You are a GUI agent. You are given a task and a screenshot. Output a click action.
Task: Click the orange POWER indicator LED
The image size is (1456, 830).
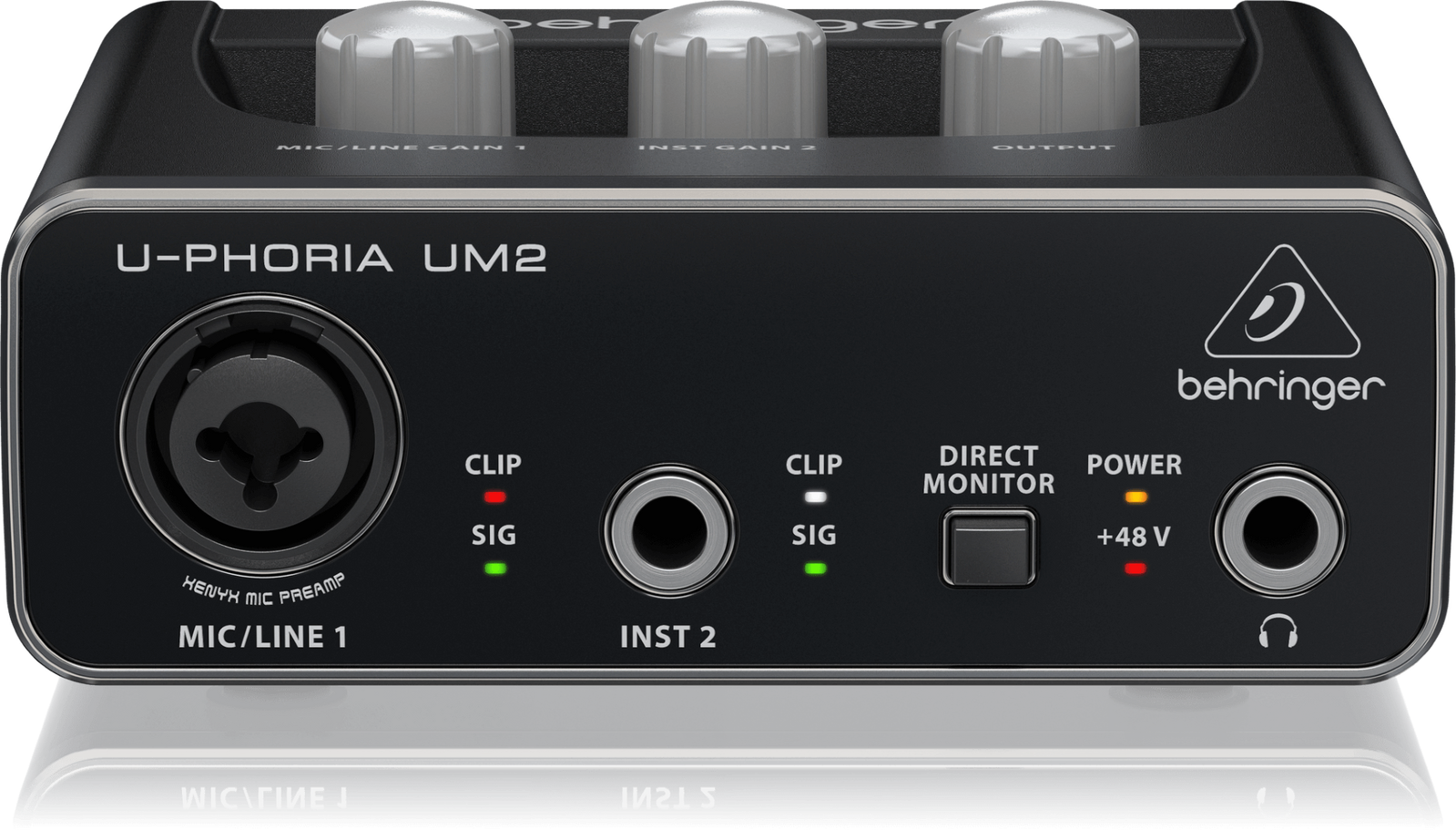coord(1135,498)
